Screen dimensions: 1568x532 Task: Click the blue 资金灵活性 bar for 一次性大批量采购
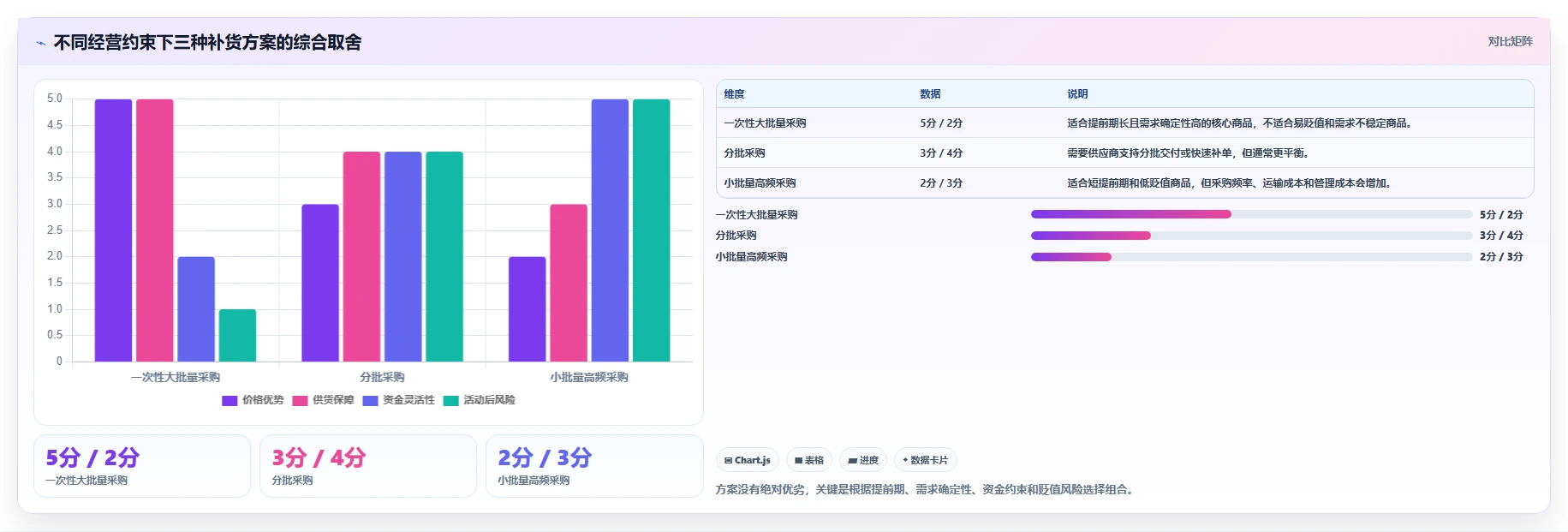click(x=196, y=309)
